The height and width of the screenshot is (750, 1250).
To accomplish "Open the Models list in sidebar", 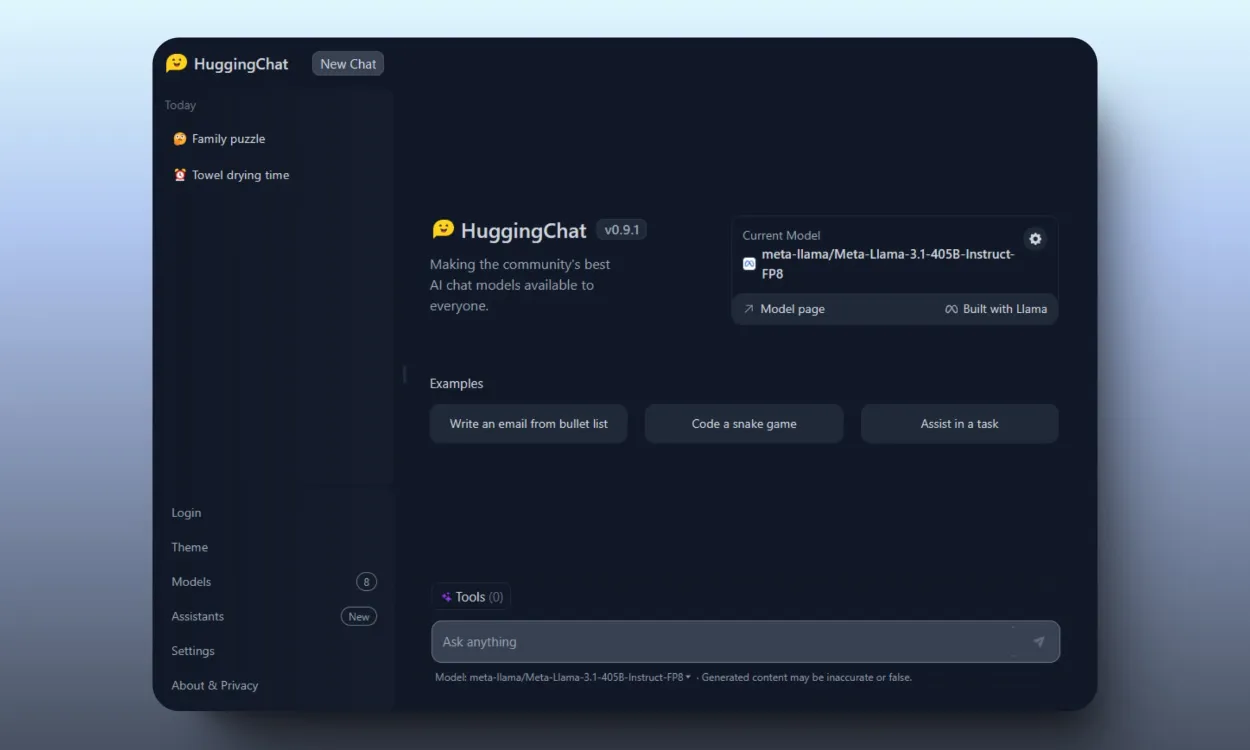I will point(191,582).
